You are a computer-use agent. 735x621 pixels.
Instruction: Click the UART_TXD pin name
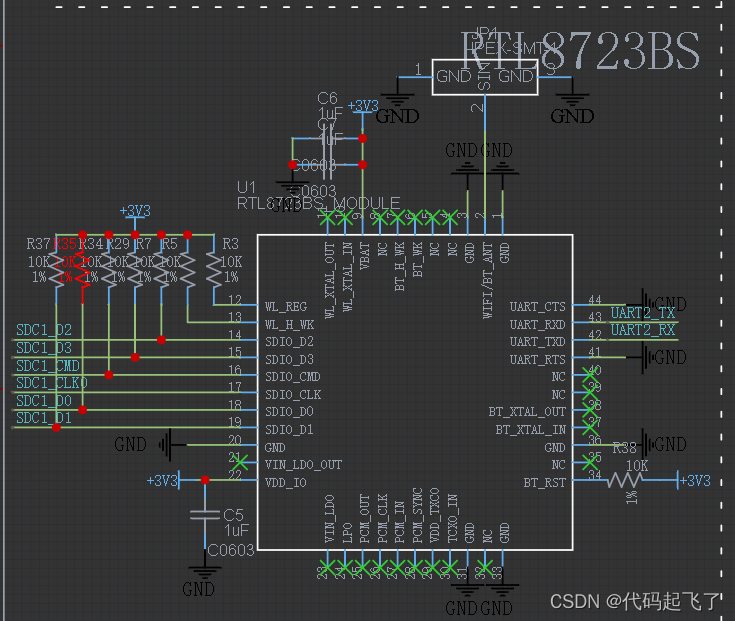538,342
